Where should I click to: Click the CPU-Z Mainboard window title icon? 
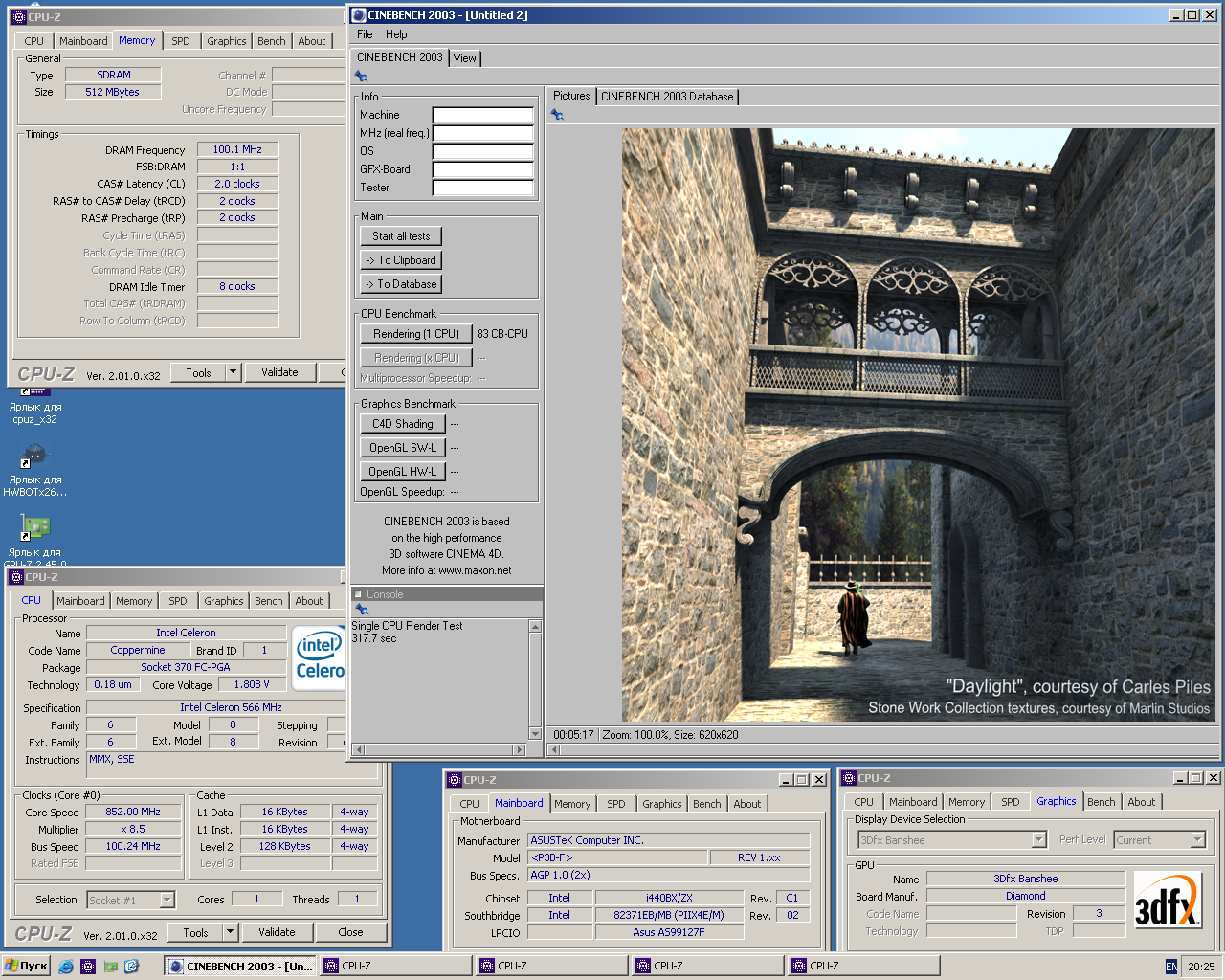pyautogui.click(x=455, y=780)
